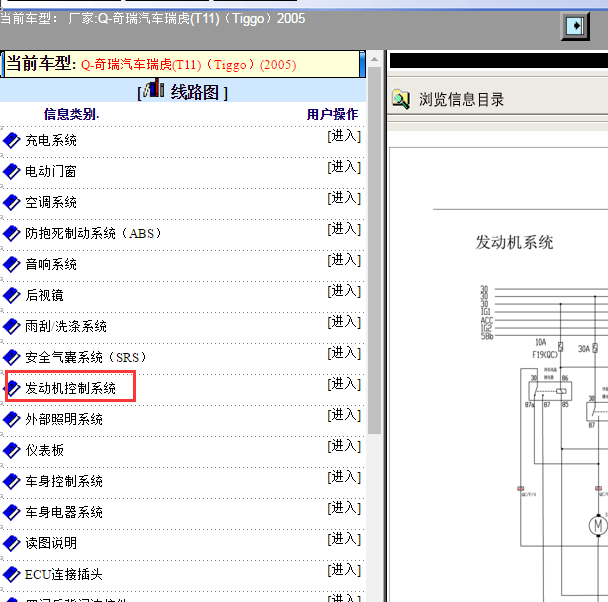Select 安全气囊系统（SRS）category text

(86, 357)
